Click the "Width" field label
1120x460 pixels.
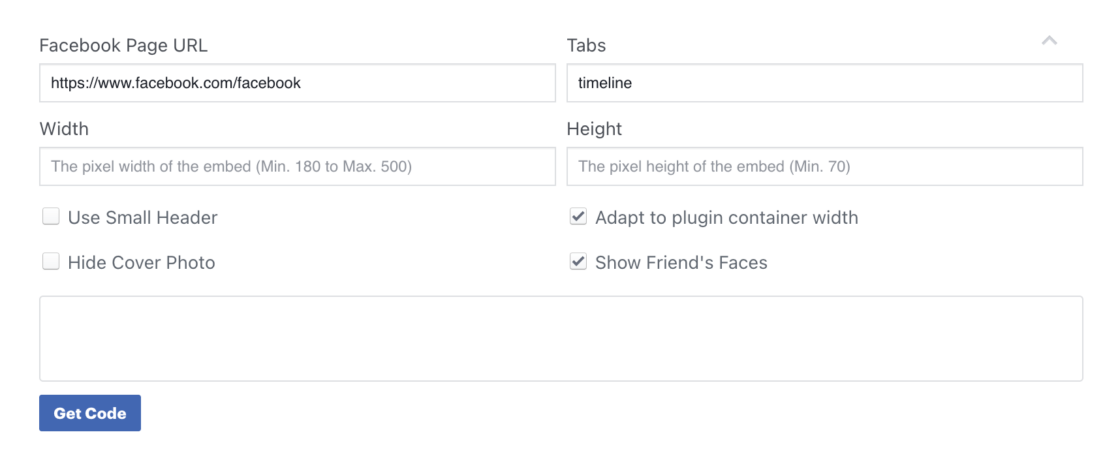(64, 129)
